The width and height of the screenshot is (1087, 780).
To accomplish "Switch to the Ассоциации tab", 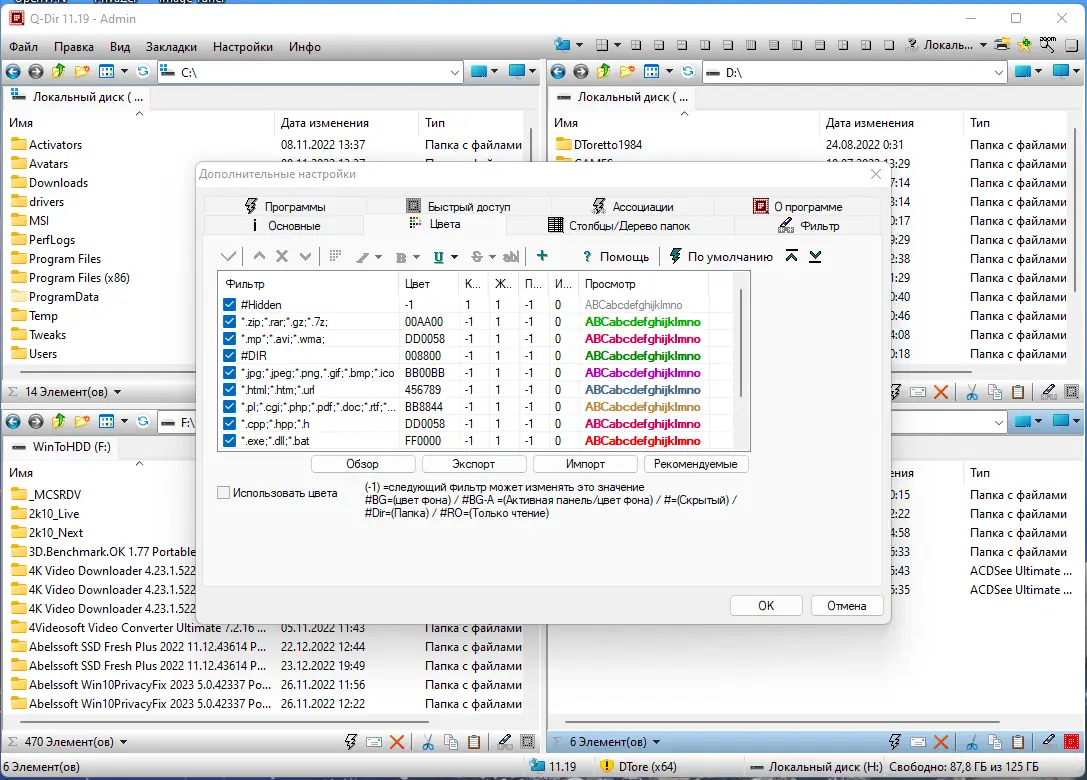I will [632, 207].
